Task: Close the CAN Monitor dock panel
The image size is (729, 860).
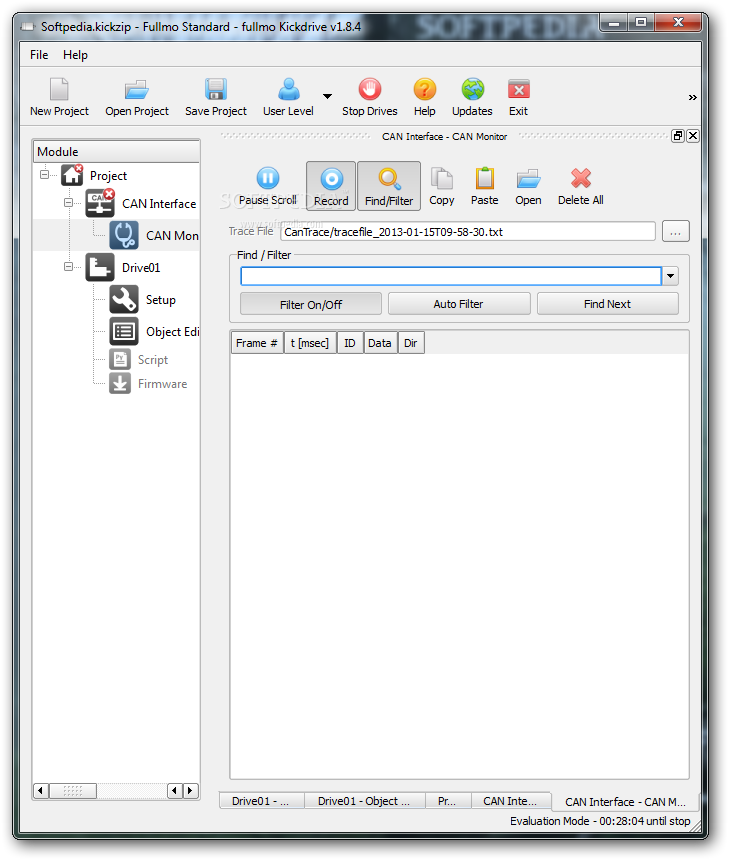Action: click(693, 136)
